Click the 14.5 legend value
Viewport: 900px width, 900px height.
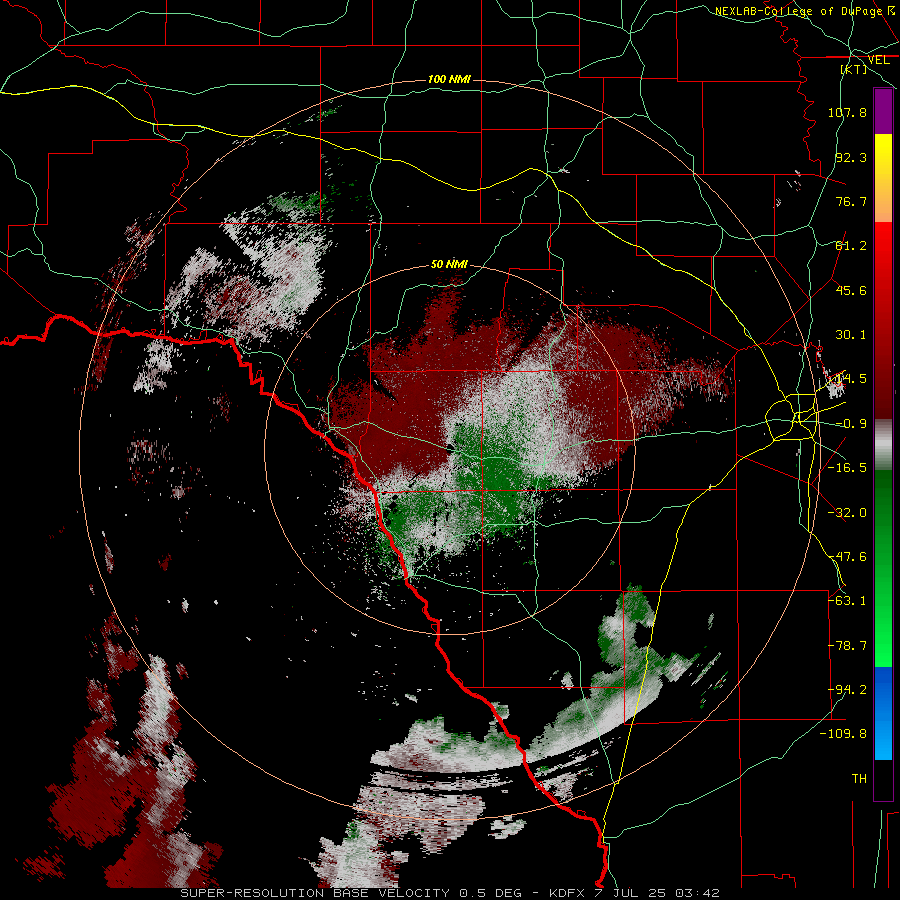pyautogui.click(x=851, y=379)
